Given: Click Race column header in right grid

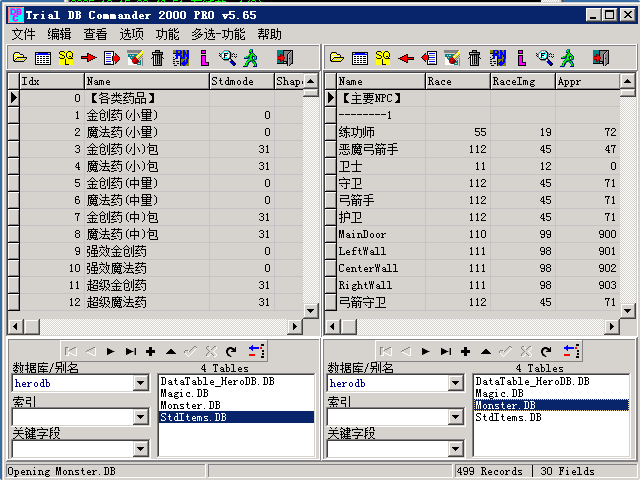Looking at the screenshot, I should pos(458,81).
